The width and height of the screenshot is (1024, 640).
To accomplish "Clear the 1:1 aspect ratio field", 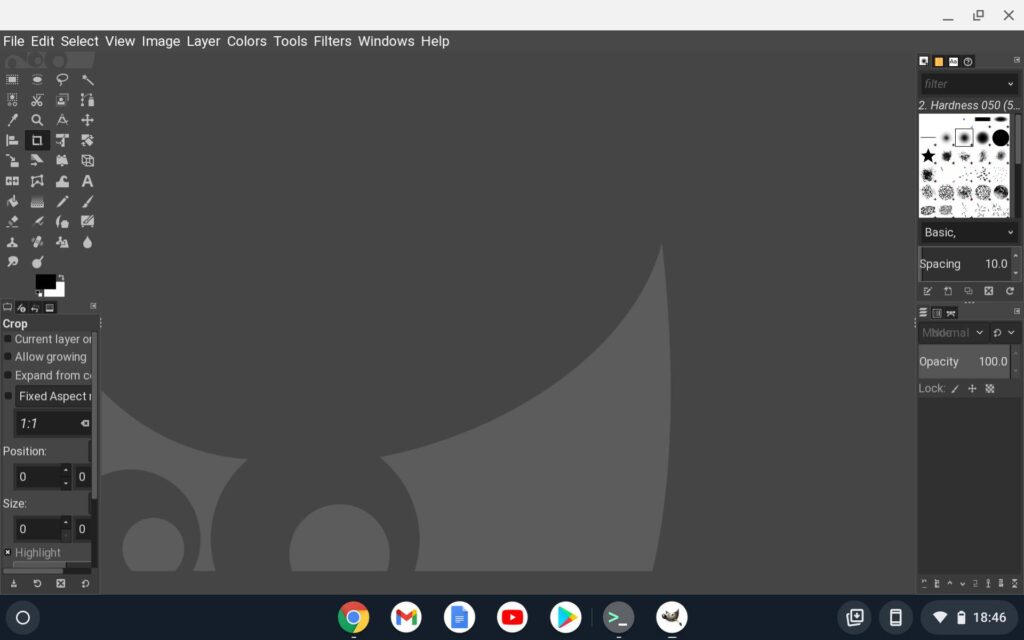I will pyautogui.click(x=85, y=424).
